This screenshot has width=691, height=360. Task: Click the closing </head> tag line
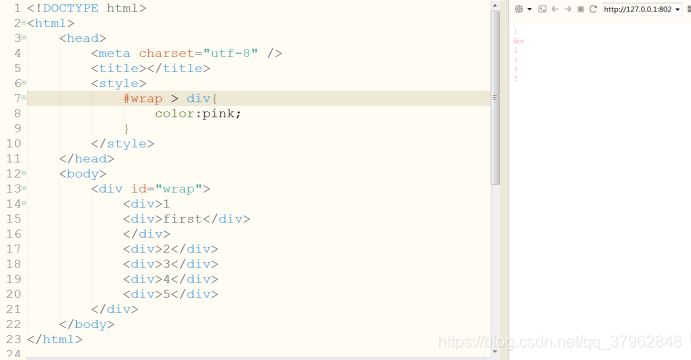(86, 159)
